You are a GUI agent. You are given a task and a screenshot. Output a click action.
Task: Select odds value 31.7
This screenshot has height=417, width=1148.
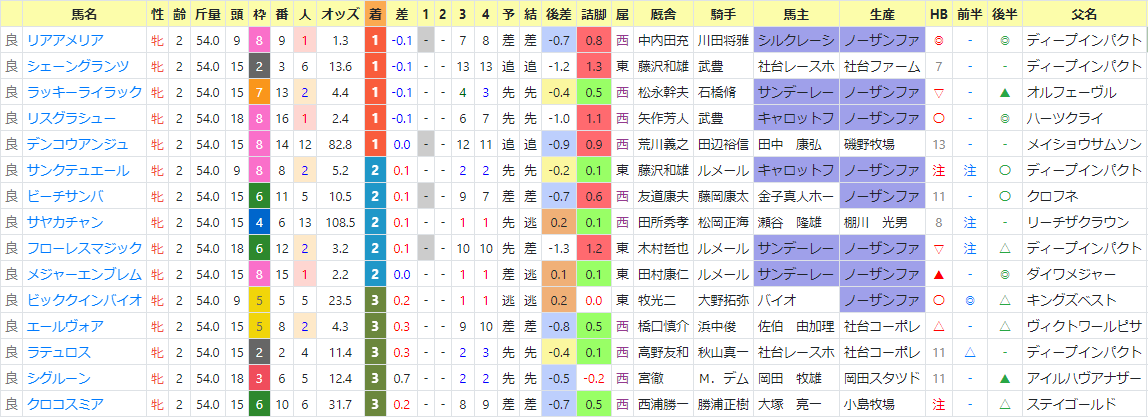tap(340, 404)
